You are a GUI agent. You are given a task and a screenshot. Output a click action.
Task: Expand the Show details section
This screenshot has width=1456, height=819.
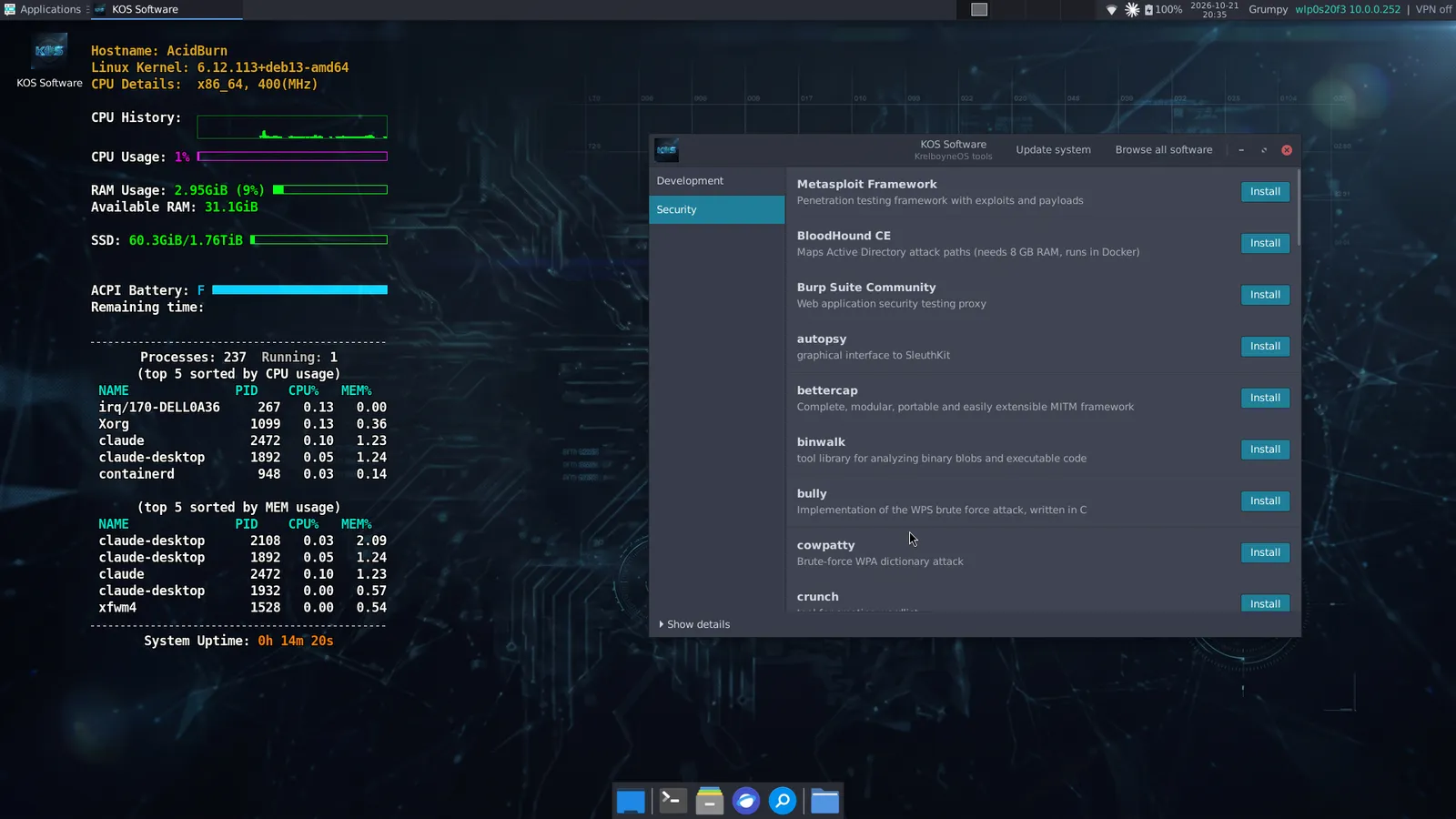[x=694, y=624]
